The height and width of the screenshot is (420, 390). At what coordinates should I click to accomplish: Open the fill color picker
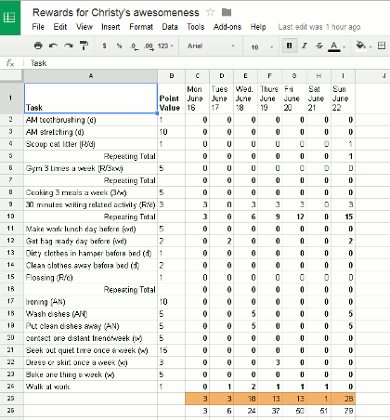click(361, 45)
